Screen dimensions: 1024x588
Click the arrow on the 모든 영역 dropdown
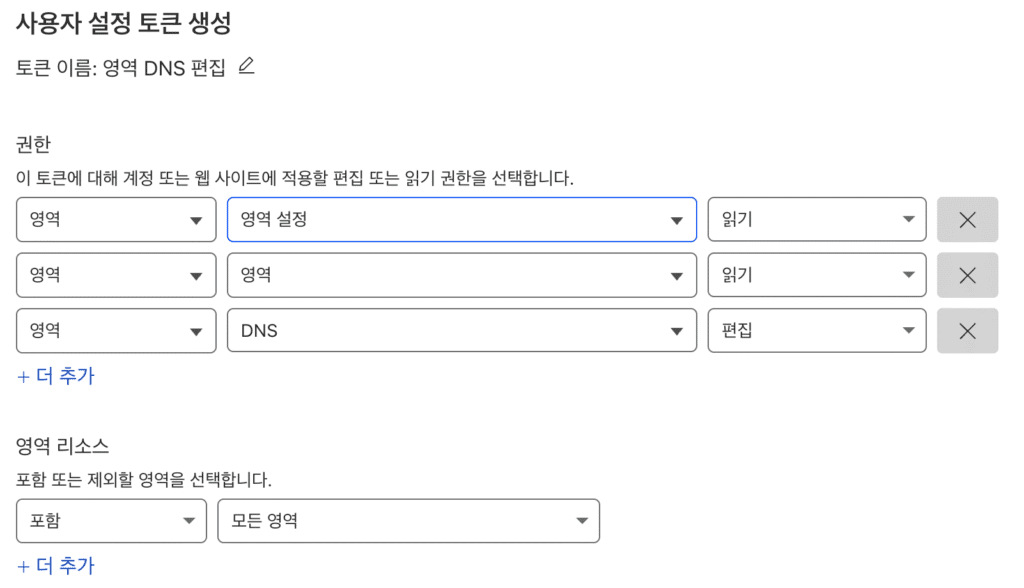click(581, 521)
